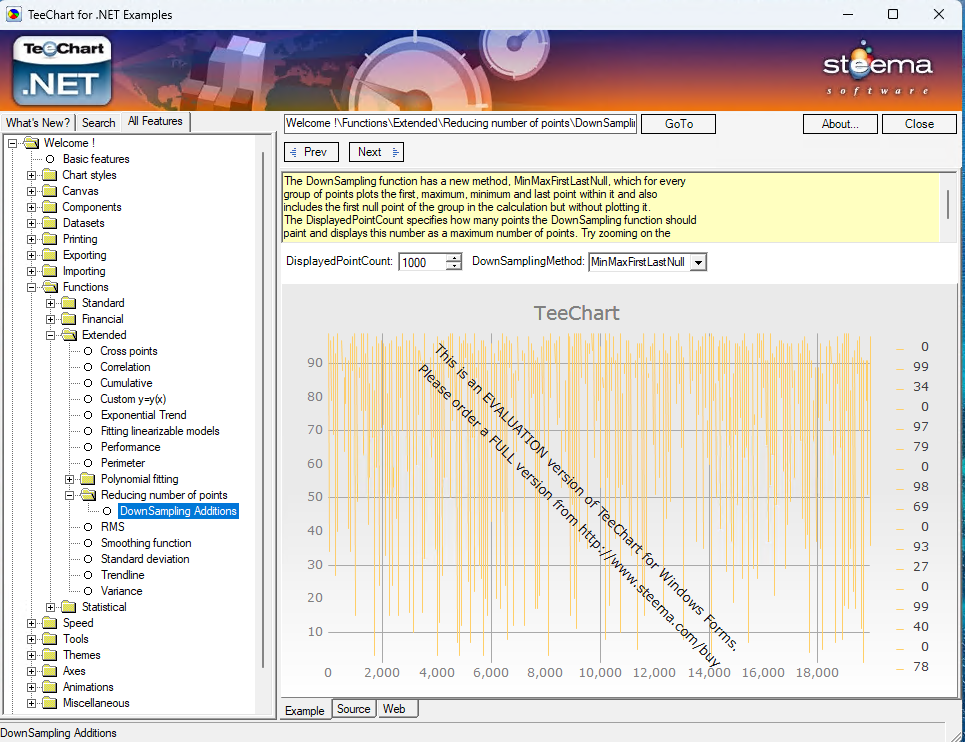Click the Tools folder icon
This screenshot has height=742, width=965.
tap(50, 639)
